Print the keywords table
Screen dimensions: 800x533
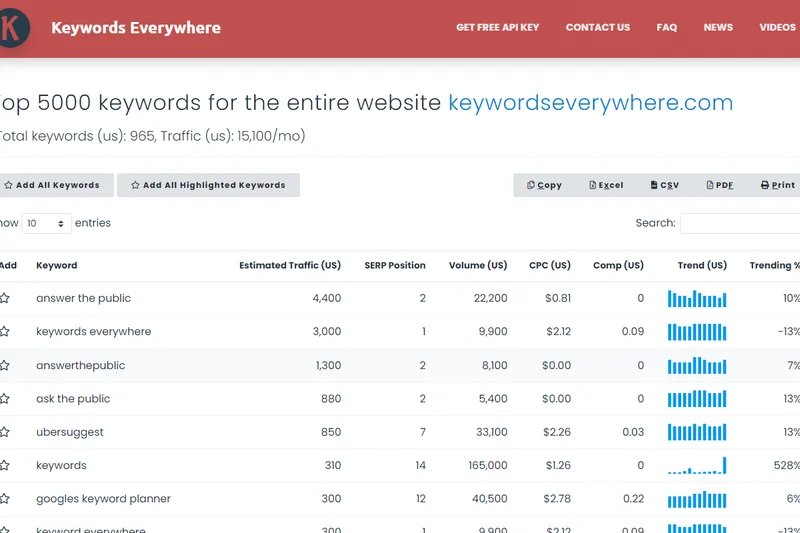(x=778, y=185)
